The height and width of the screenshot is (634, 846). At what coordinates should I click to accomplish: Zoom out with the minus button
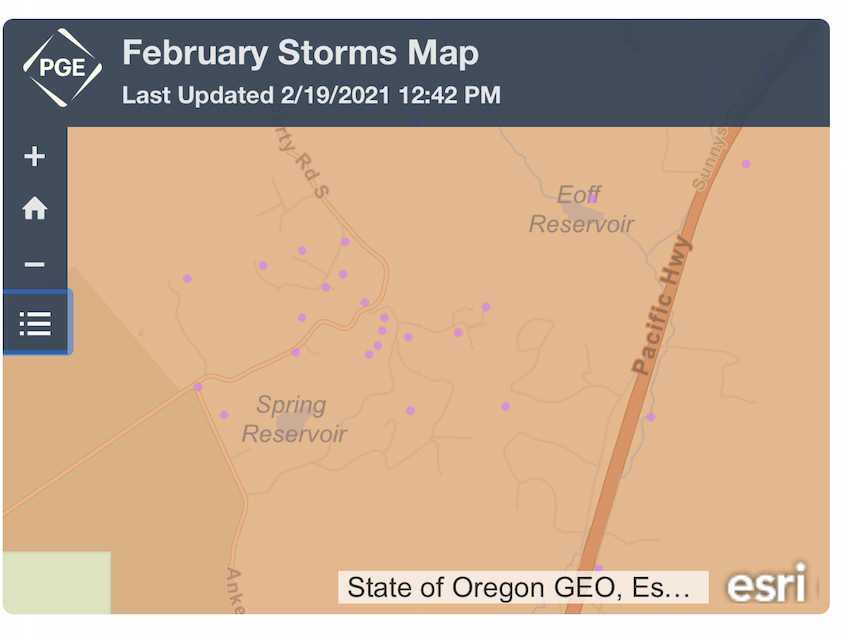[35, 265]
